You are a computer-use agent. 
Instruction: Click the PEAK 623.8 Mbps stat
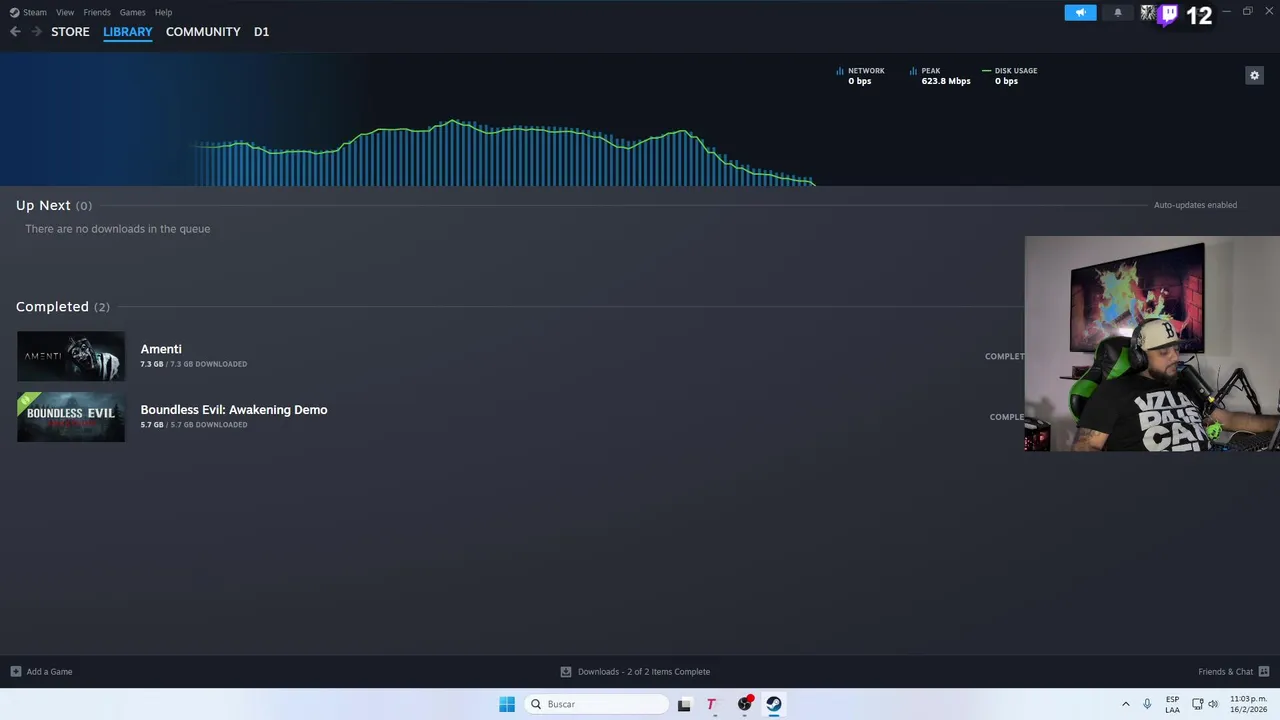[x=940, y=76]
